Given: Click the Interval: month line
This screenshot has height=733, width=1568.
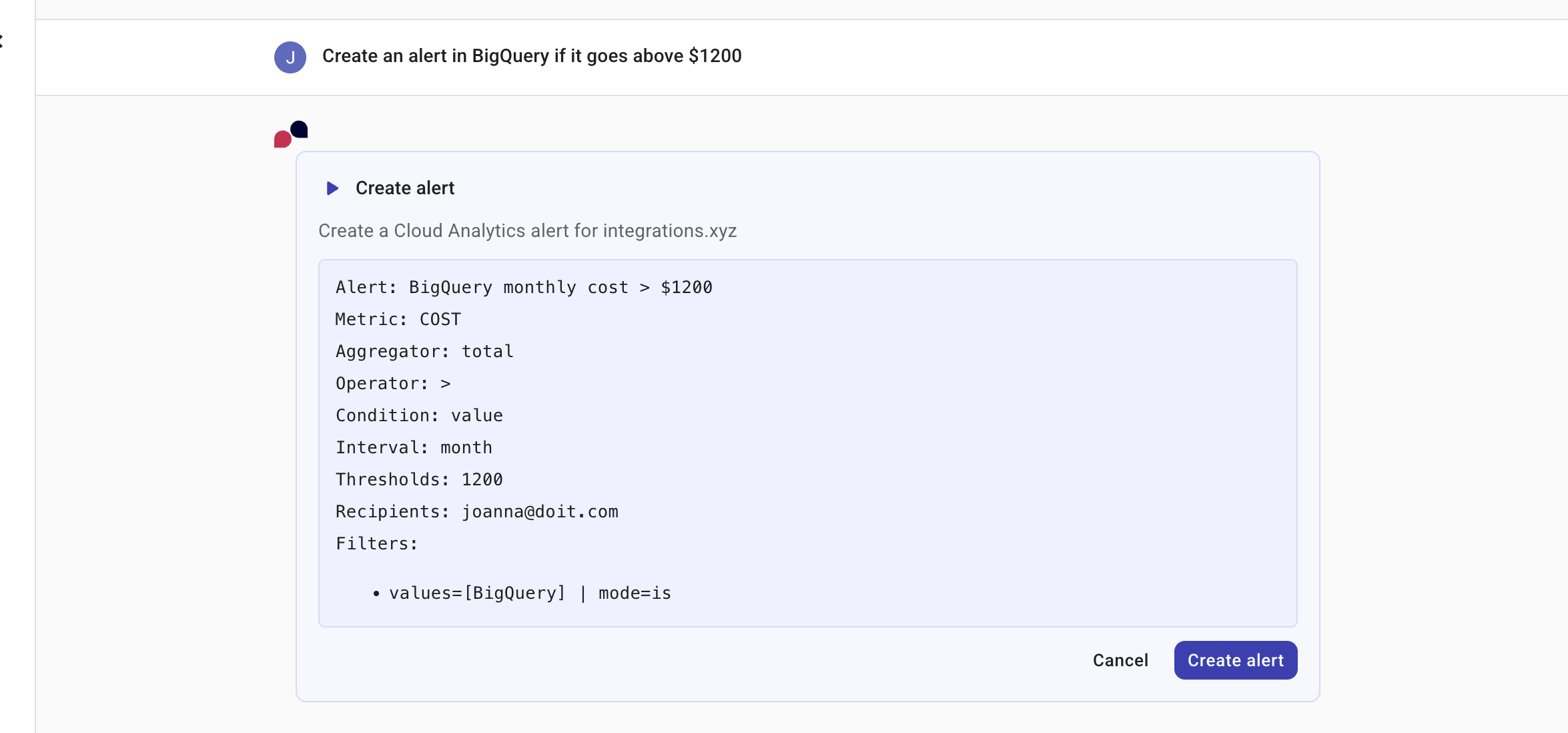Looking at the screenshot, I should pyautogui.click(x=414, y=447).
